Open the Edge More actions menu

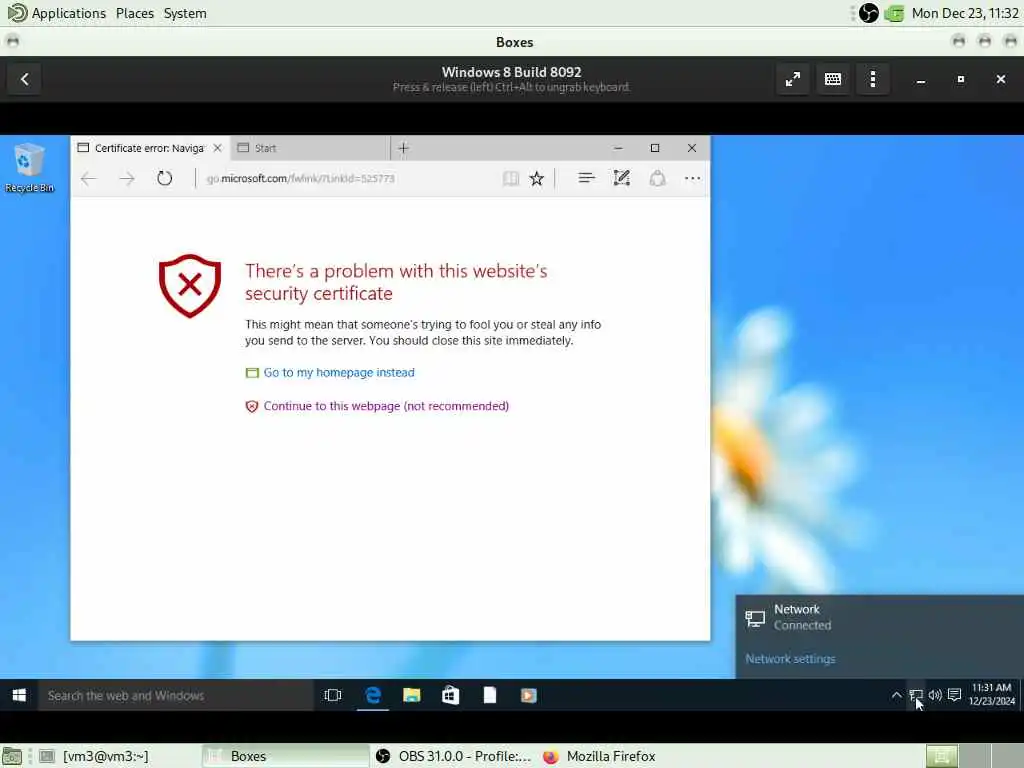[692, 178]
